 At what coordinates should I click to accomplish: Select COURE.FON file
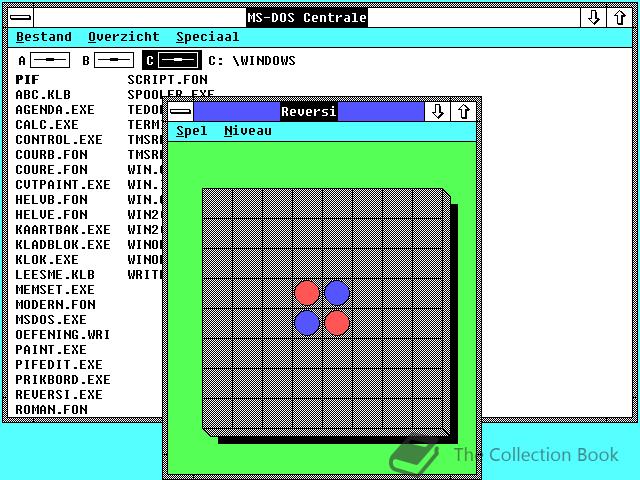pyautogui.click(x=51, y=169)
